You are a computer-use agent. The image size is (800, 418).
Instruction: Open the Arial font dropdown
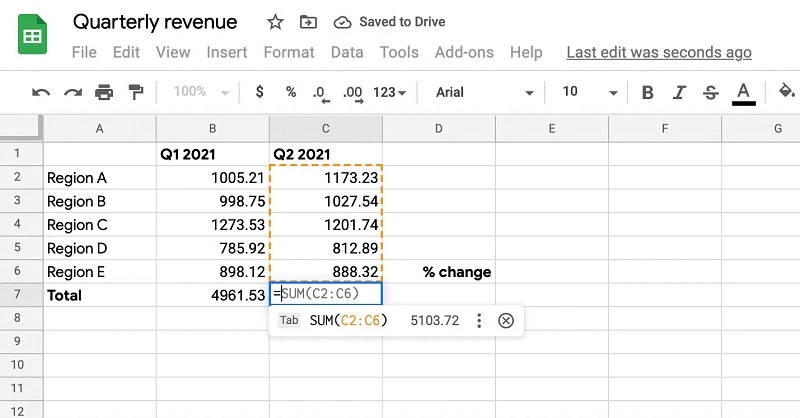[485, 93]
